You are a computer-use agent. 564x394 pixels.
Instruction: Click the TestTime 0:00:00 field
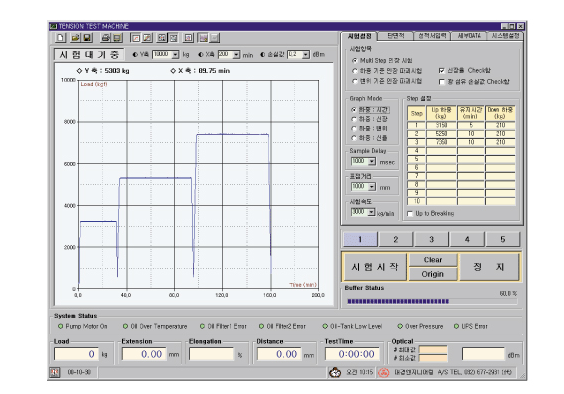352,354
